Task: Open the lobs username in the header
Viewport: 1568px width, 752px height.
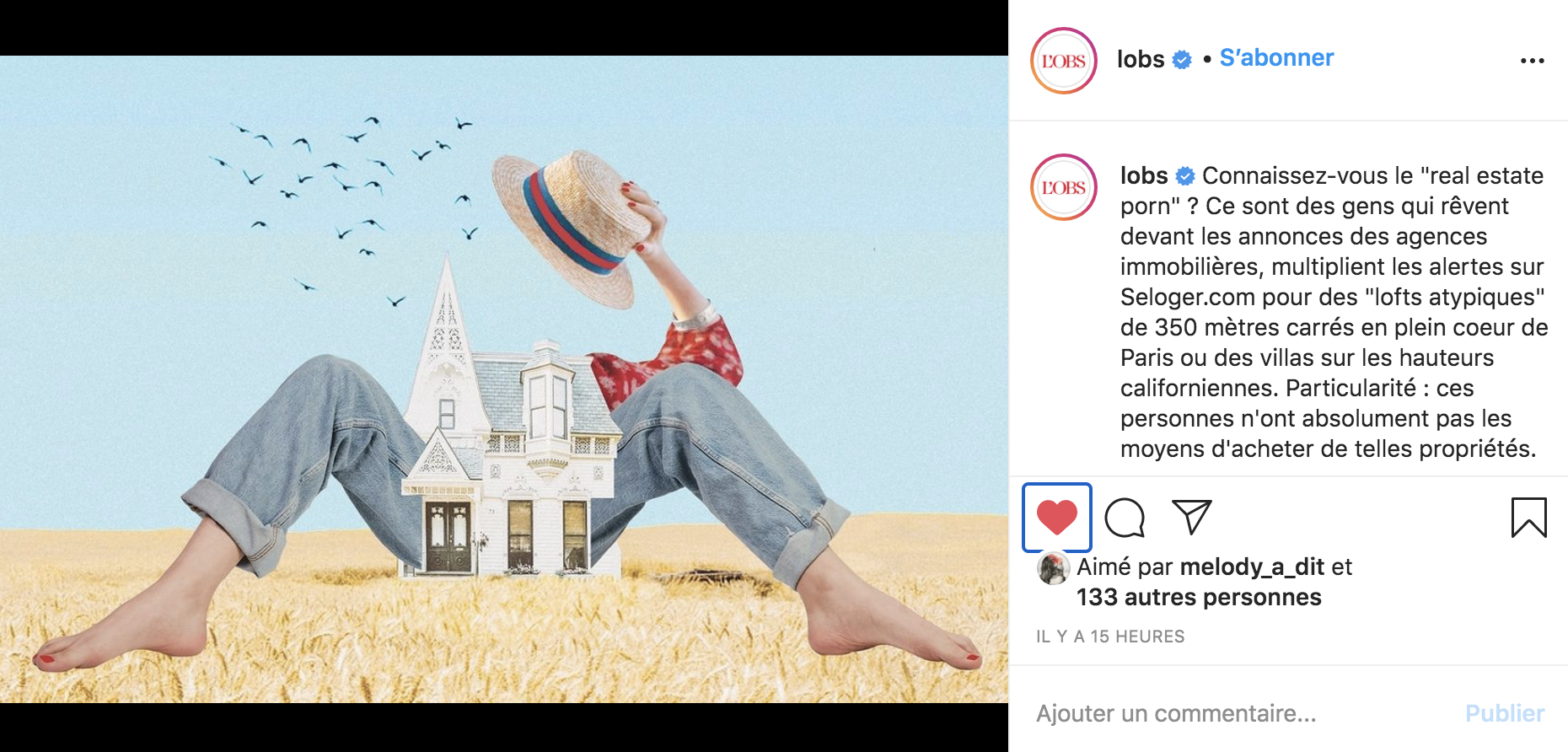Action: click(x=1141, y=59)
